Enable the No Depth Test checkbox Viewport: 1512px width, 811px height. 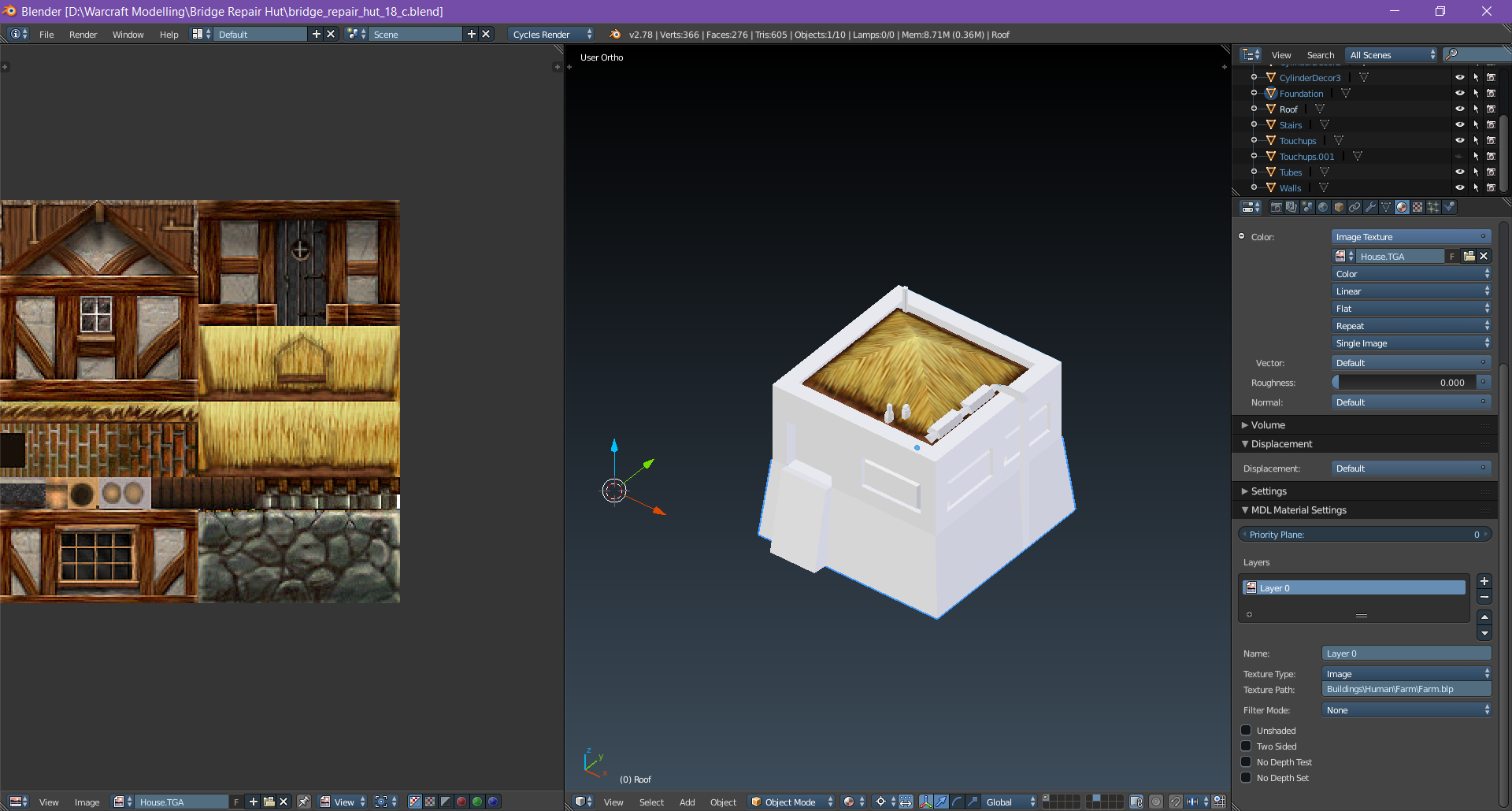[1246, 761]
